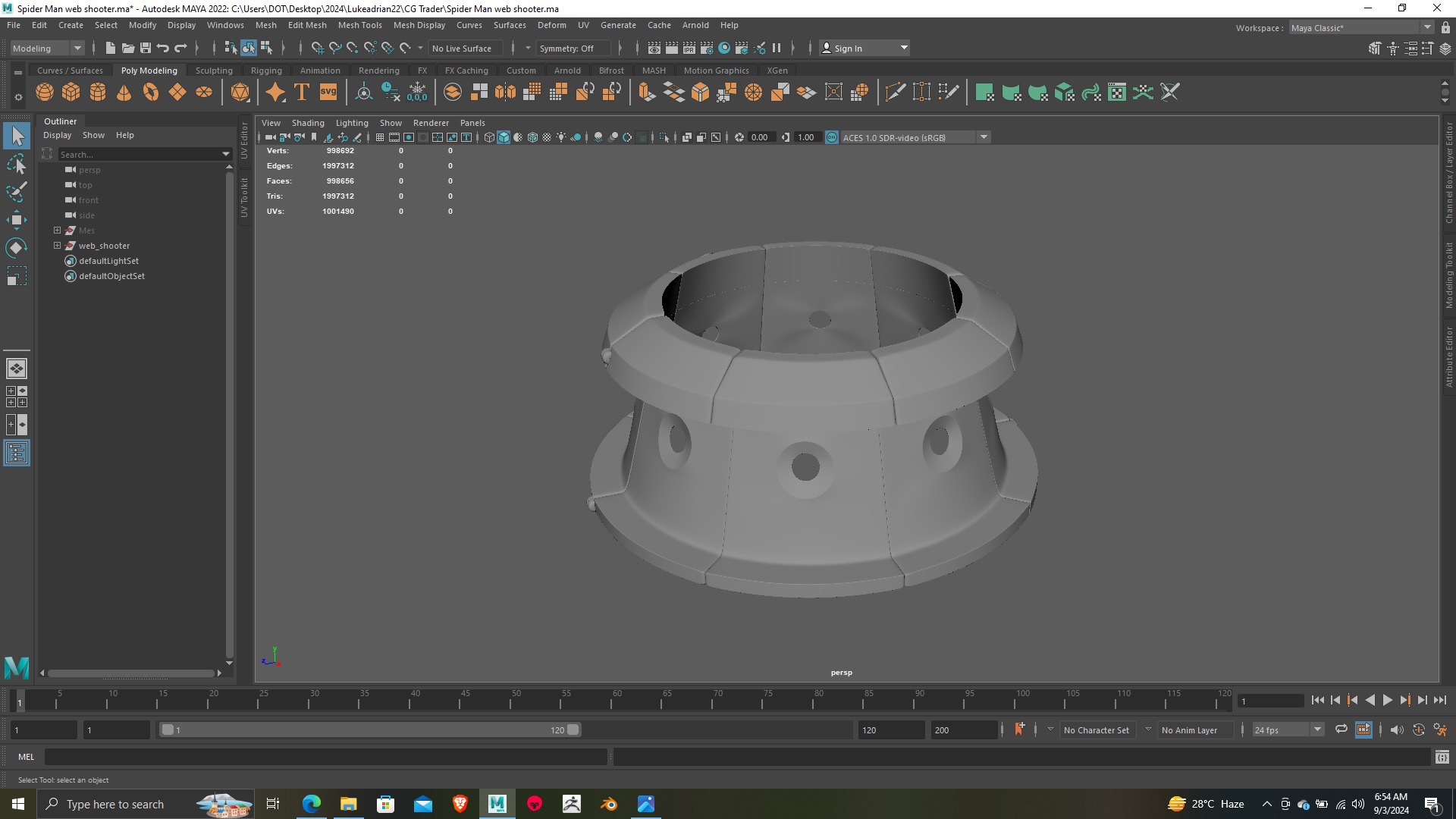
Task: Toggle Select by hierarchy button
Action: (231, 48)
